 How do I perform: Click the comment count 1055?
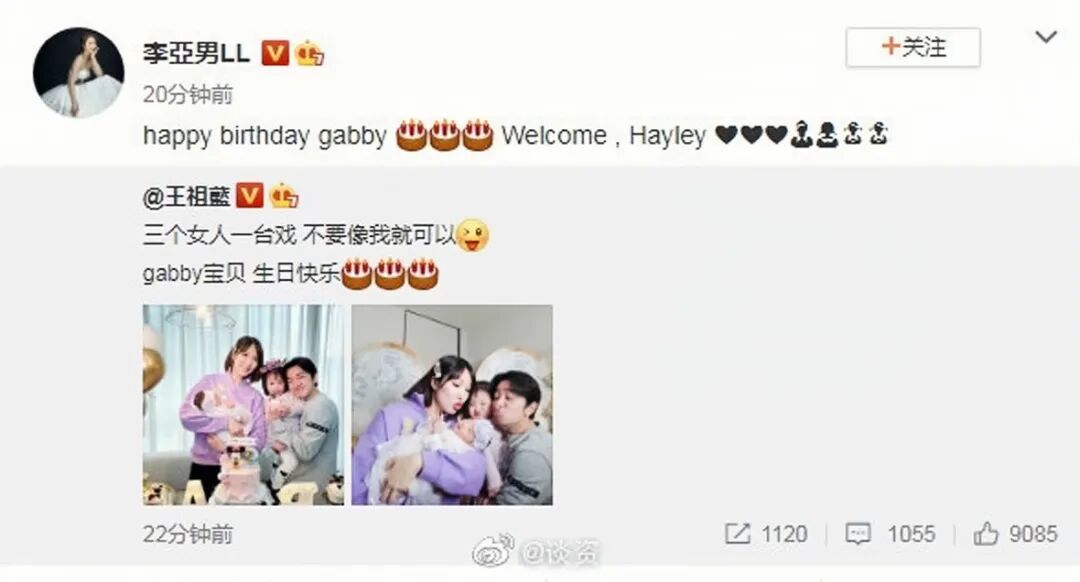coord(911,534)
